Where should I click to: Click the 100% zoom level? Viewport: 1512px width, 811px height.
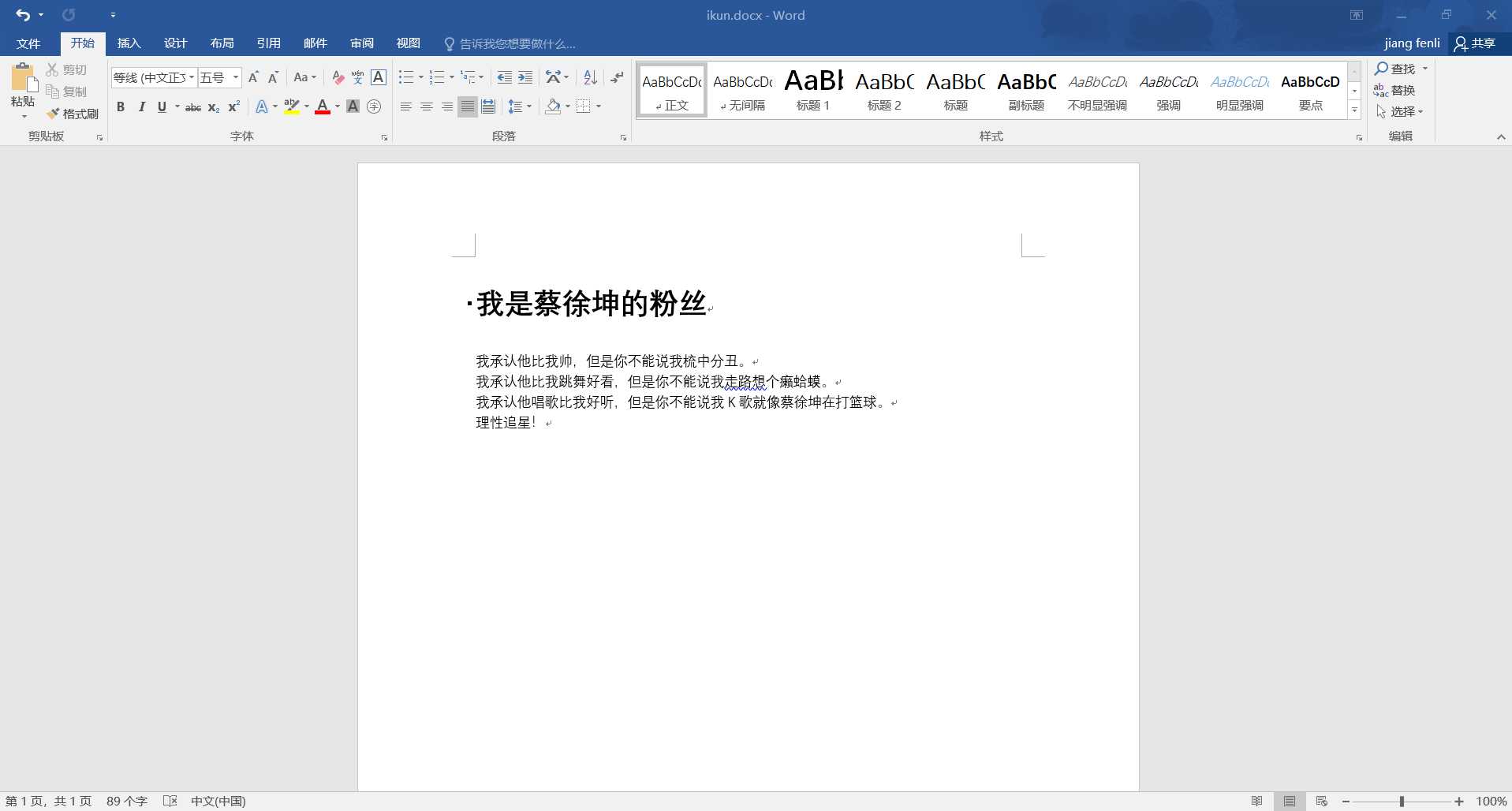tap(1491, 801)
